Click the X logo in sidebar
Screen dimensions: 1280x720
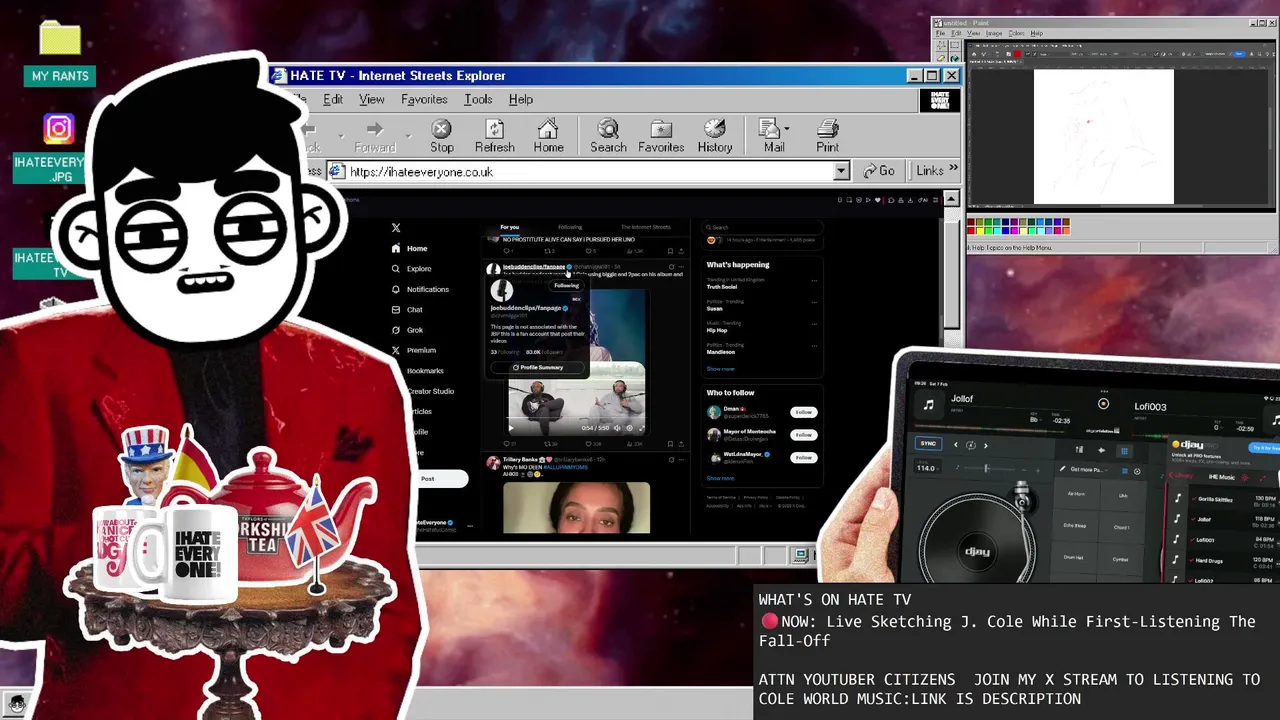point(396,228)
